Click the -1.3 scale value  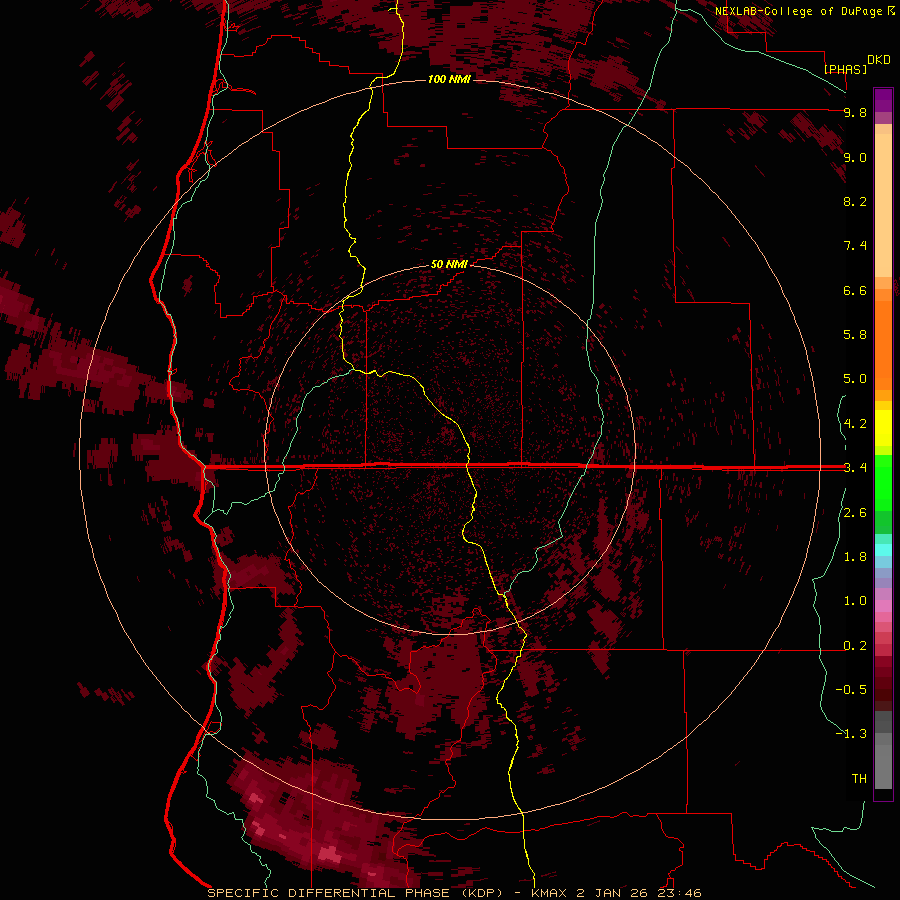[851, 734]
